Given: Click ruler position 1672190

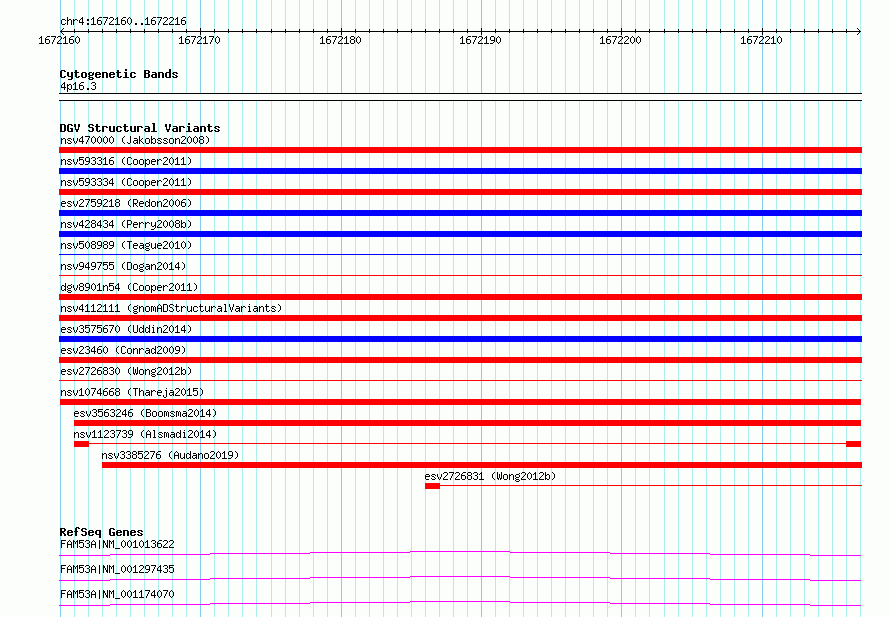Looking at the screenshot, I should (x=480, y=40).
